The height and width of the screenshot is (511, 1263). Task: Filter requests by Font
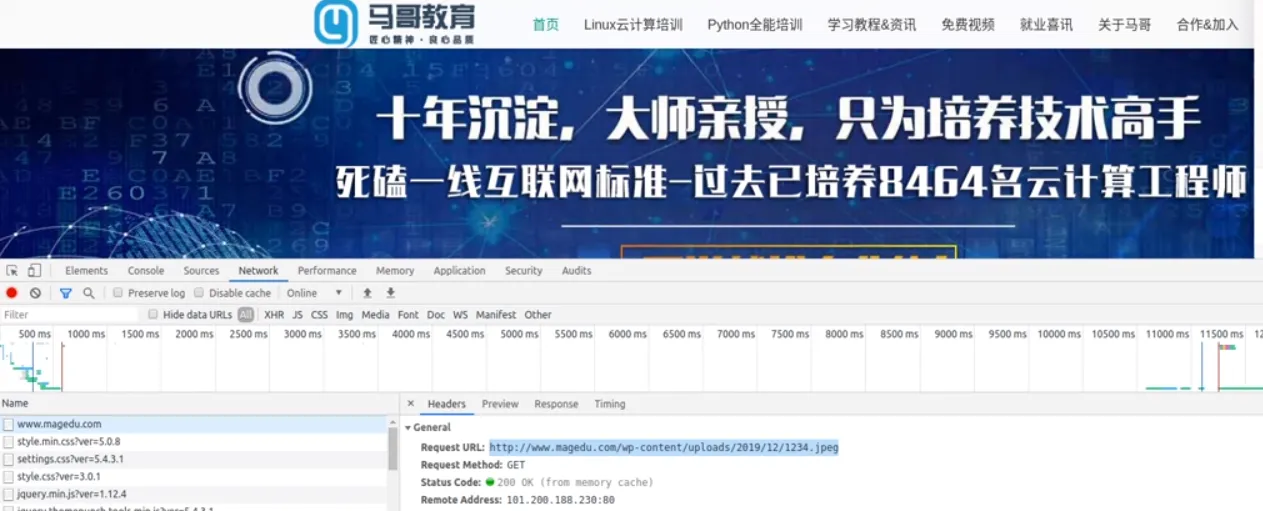coord(408,314)
